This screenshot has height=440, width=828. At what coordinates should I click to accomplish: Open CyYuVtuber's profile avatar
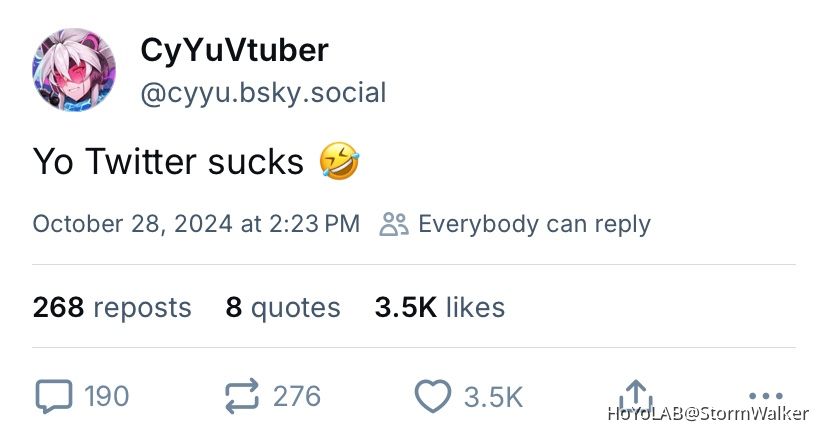(x=73, y=69)
